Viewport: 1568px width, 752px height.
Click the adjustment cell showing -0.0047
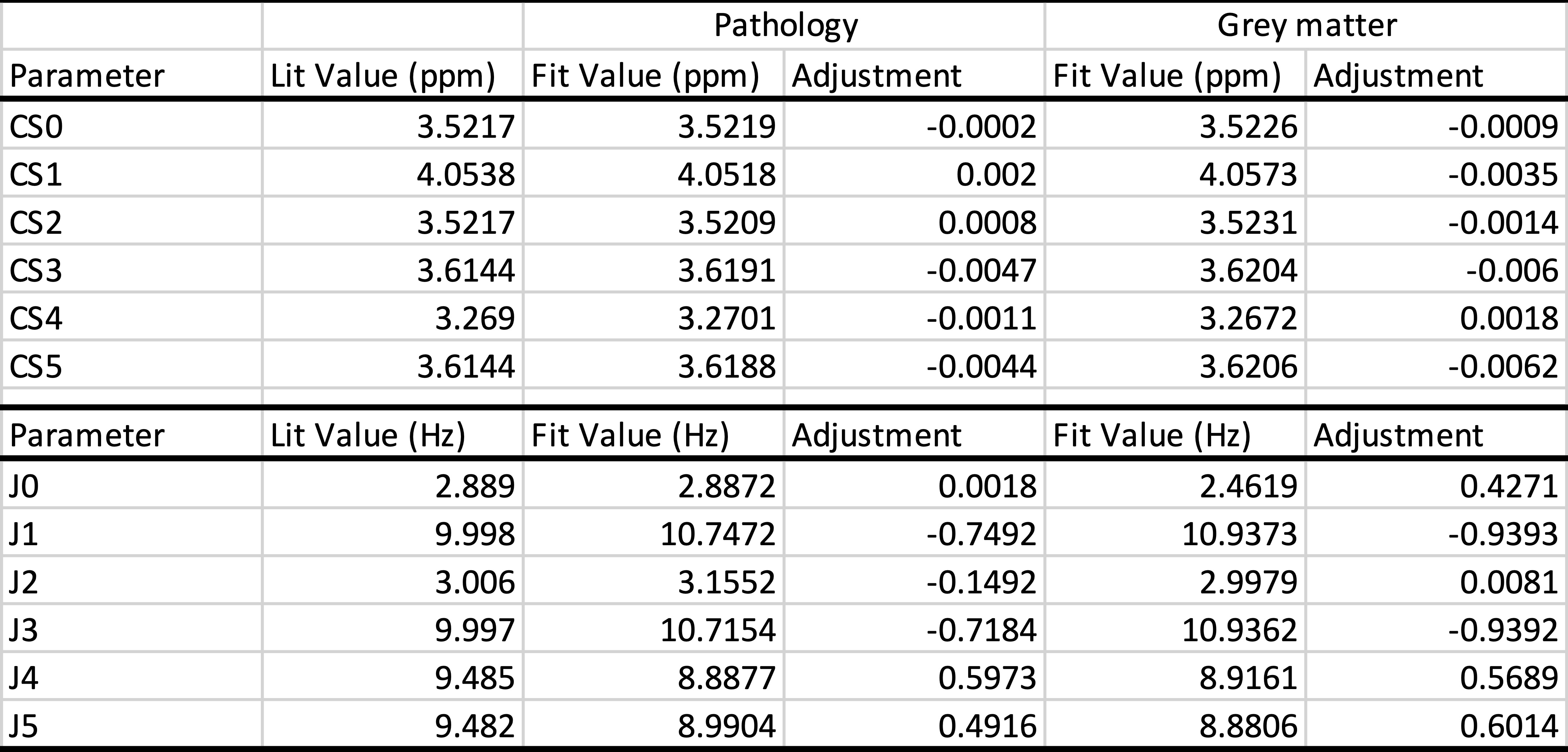[x=981, y=270]
